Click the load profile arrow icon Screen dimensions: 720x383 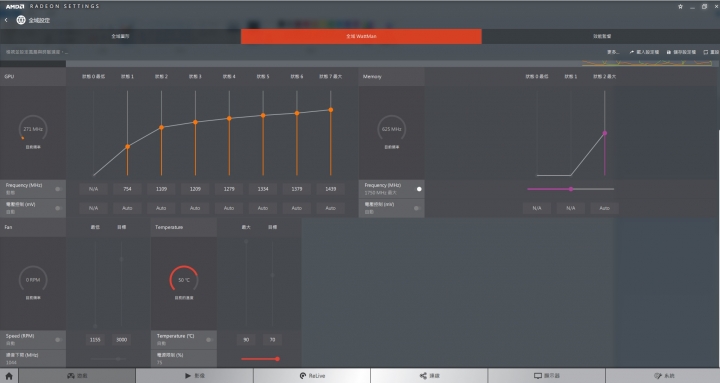click(632, 52)
